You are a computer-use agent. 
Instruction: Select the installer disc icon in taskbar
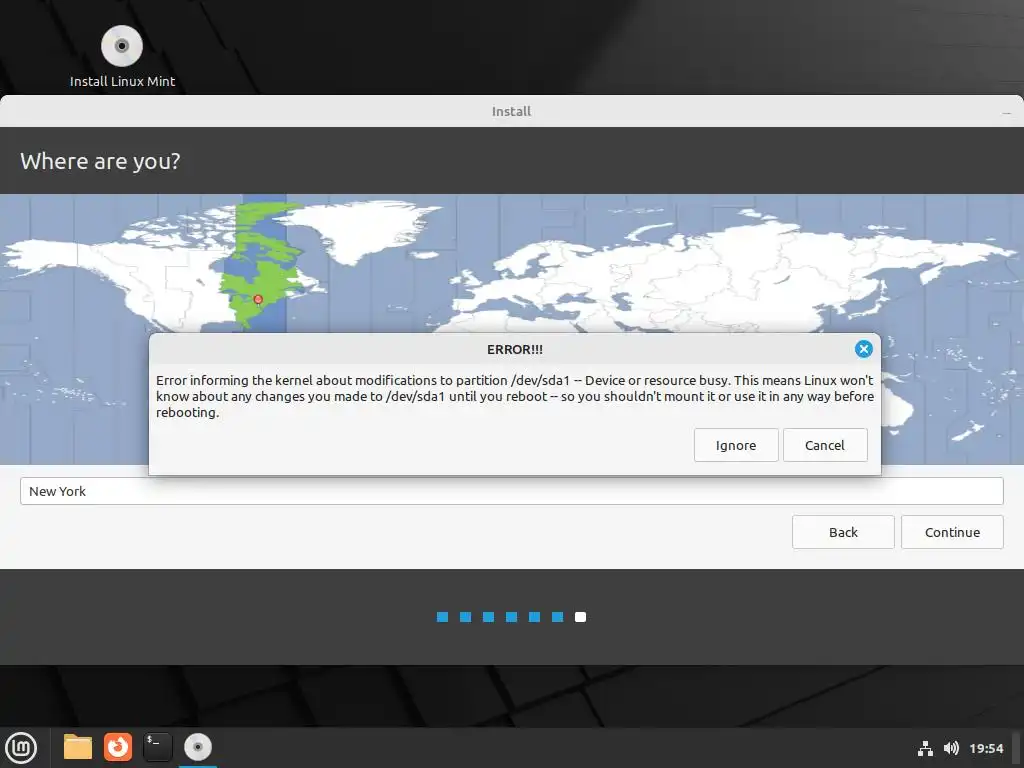(197, 747)
